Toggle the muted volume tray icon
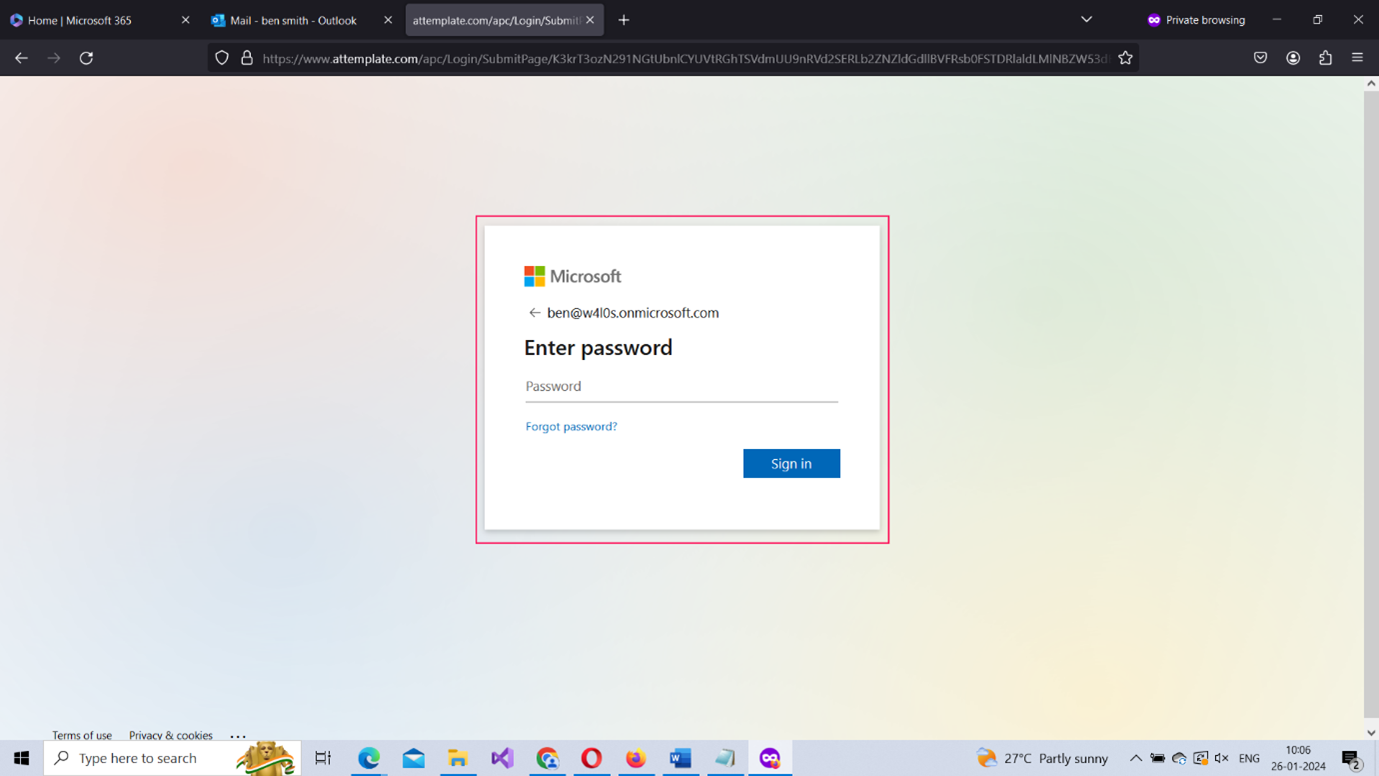Image resolution: width=1379 pixels, height=776 pixels. pos(1221,758)
